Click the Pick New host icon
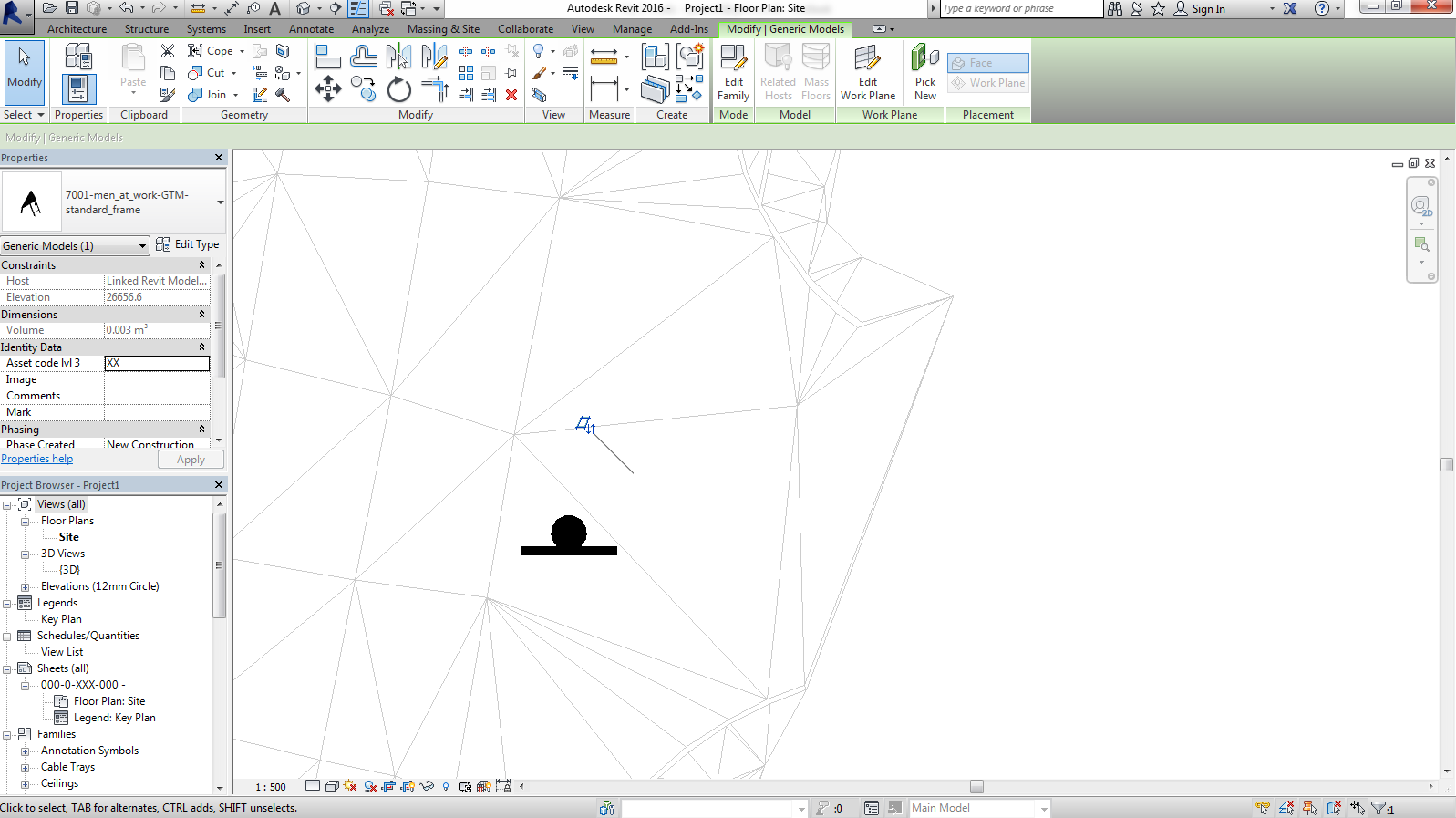The width and height of the screenshot is (1456, 818). tap(924, 73)
